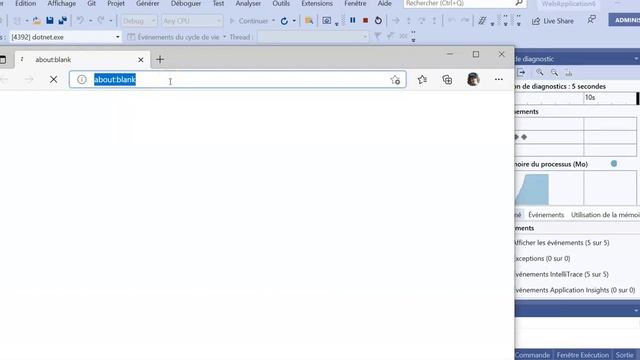The image size is (640, 360).
Task: Select the Fenêtre Exécution bottom tab
Action: (582, 355)
